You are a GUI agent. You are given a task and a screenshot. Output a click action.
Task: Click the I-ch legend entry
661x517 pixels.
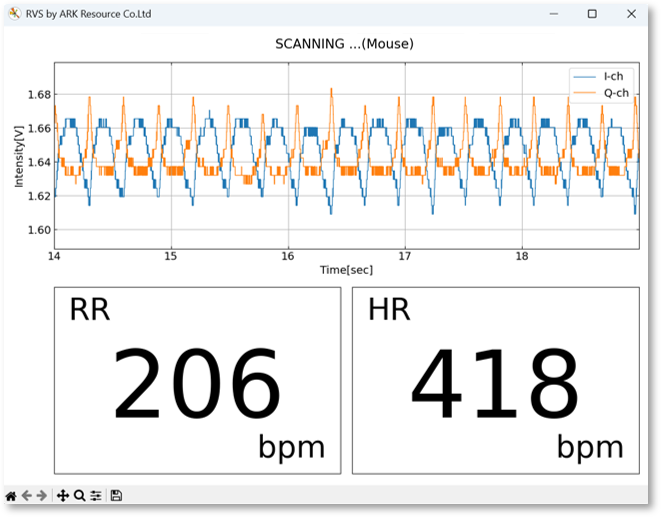614,77
